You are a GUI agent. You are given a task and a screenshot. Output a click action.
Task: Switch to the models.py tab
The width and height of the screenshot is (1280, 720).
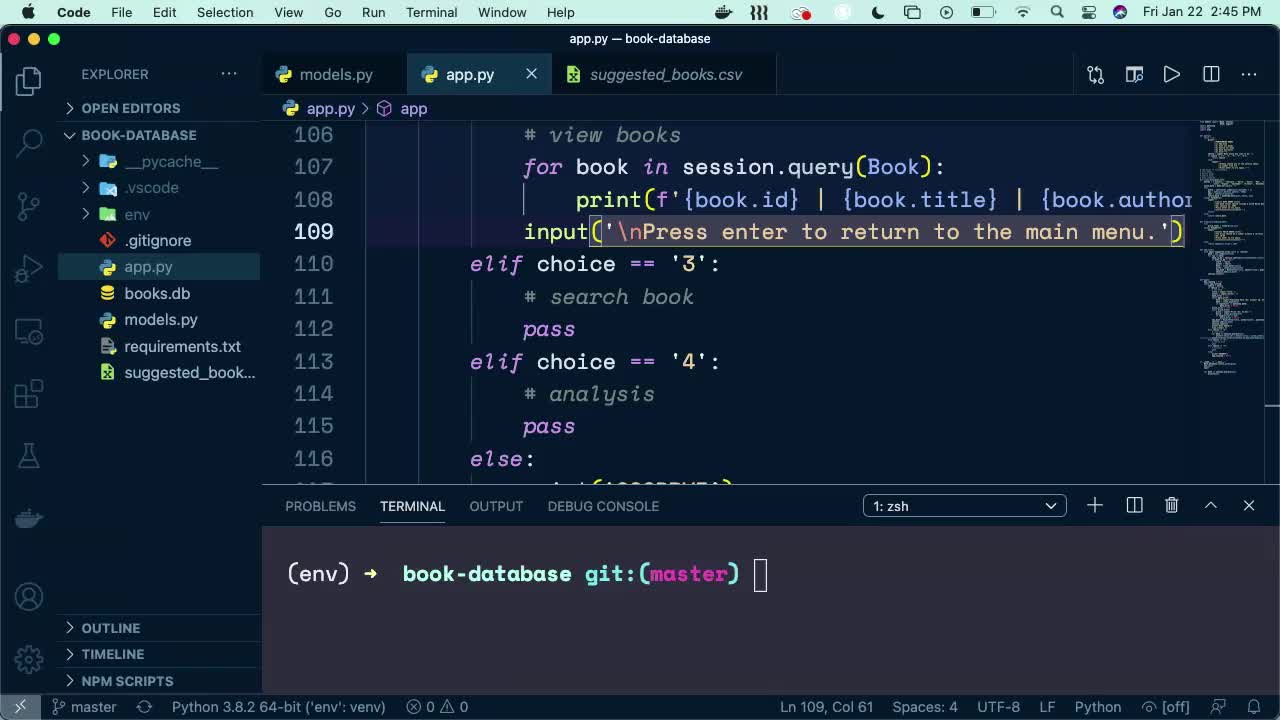click(335, 74)
